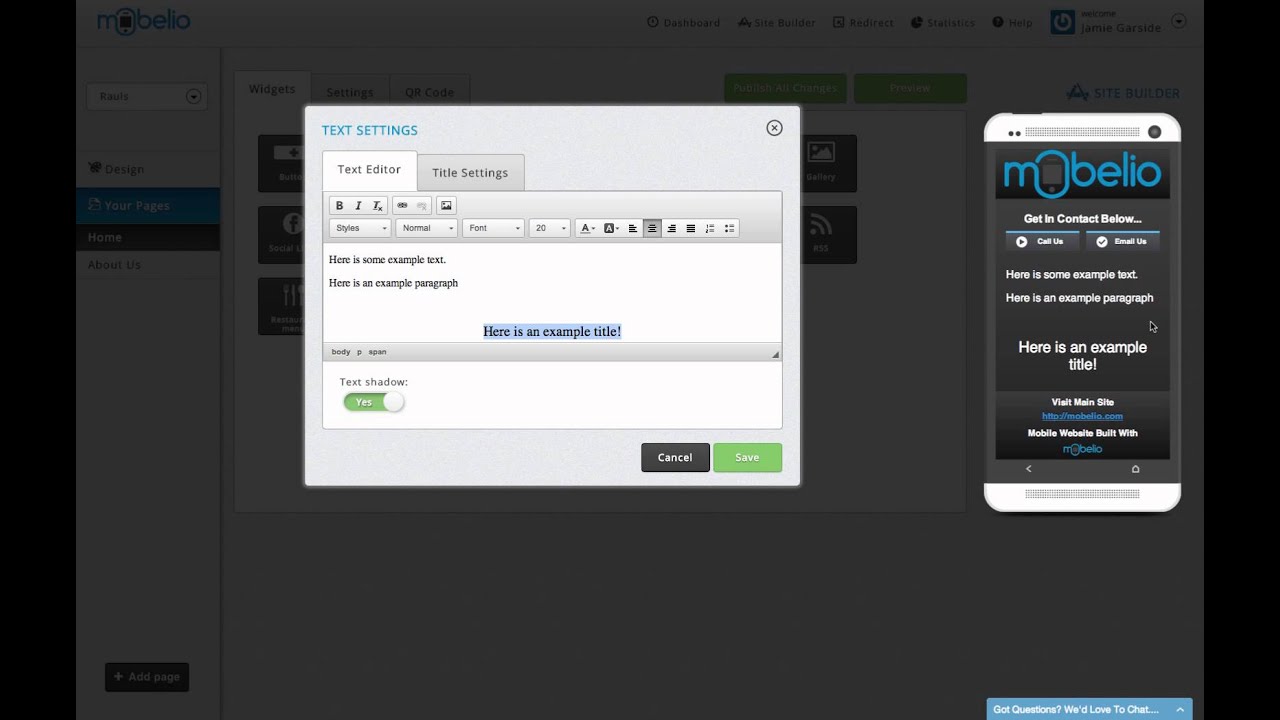Viewport: 1280px width, 720px height.
Task: Click the Publish All Changes button
Action: point(785,88)
